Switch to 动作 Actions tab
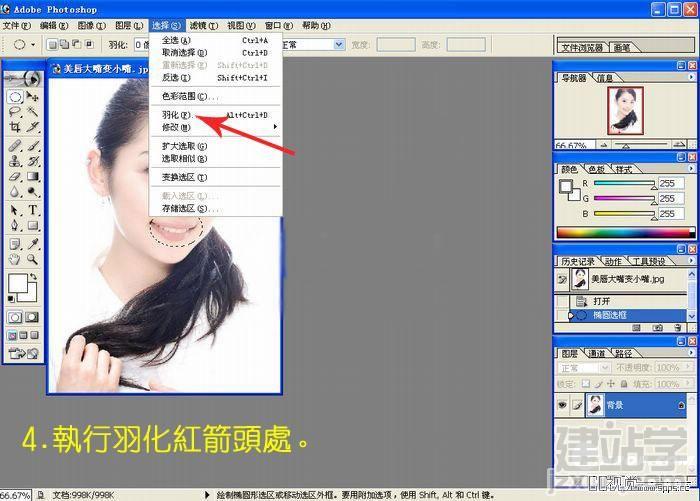The width and height of the screenshot is (700, 501). point(613,261)
